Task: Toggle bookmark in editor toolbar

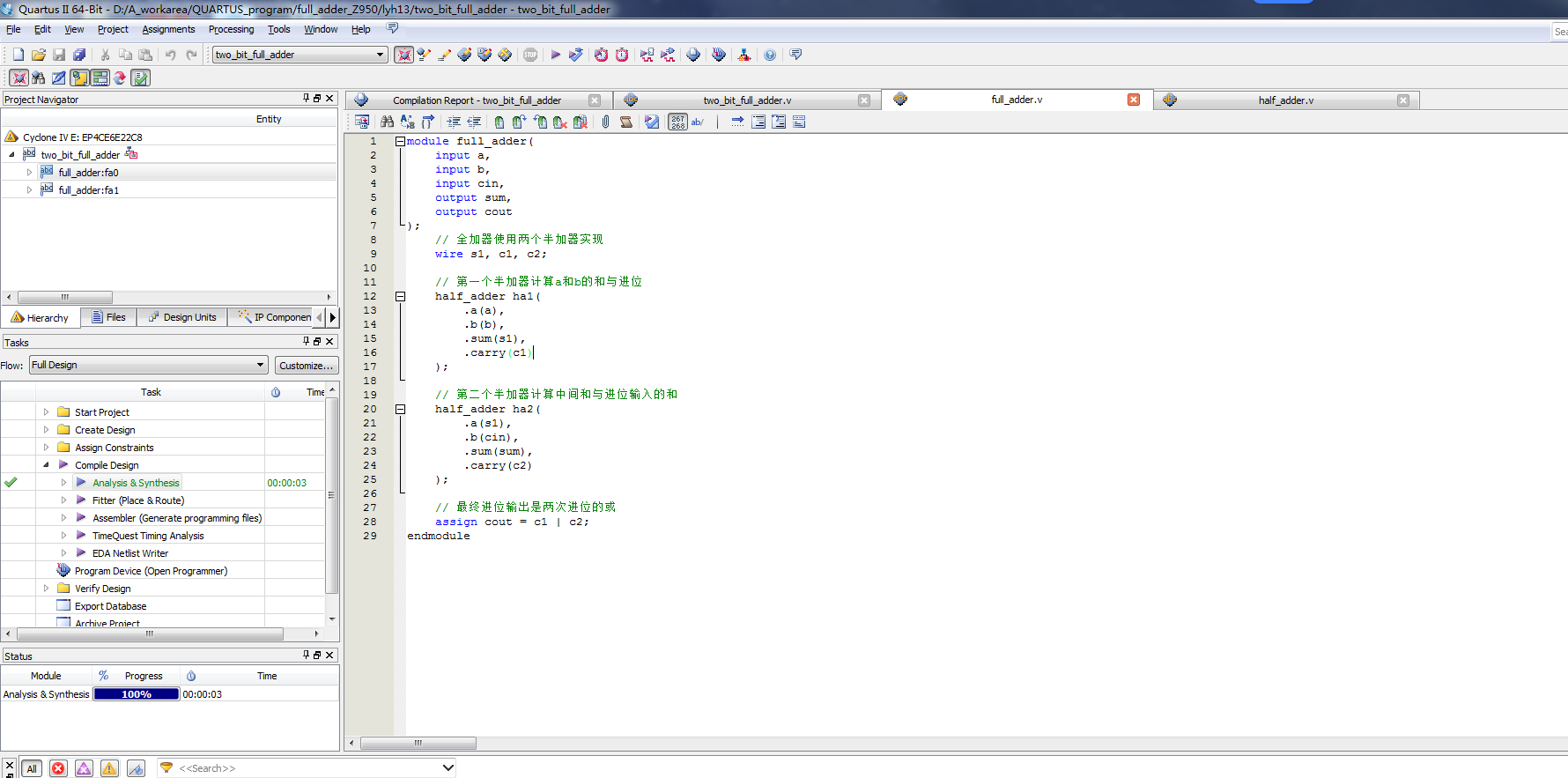Action: [x=499, y=122]
